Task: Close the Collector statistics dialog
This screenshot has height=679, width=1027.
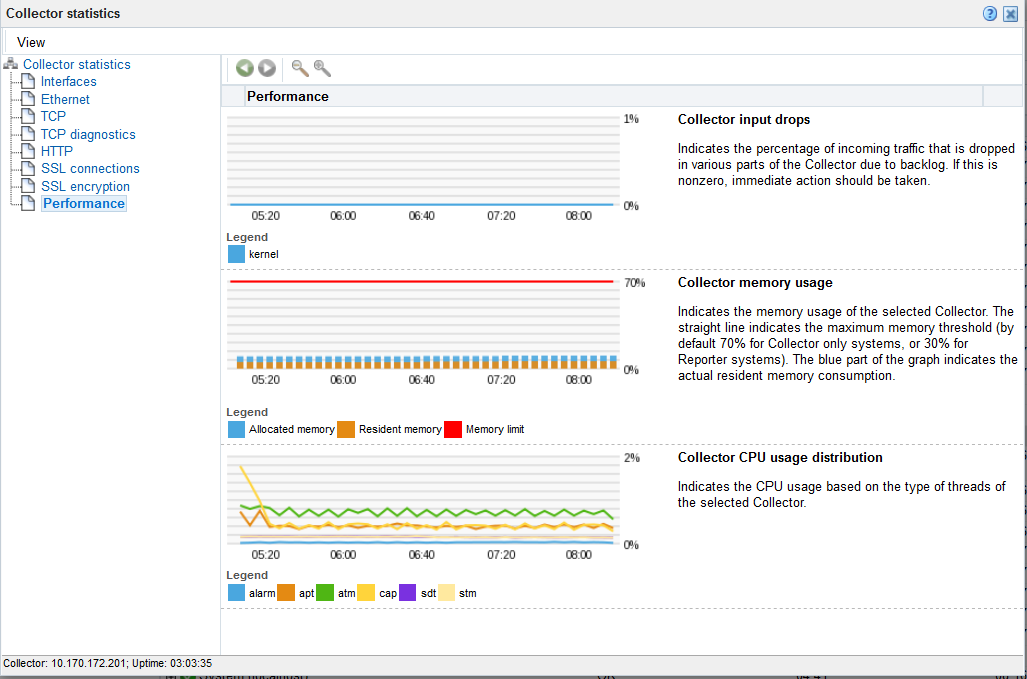Action: (x=1011, y=14)
